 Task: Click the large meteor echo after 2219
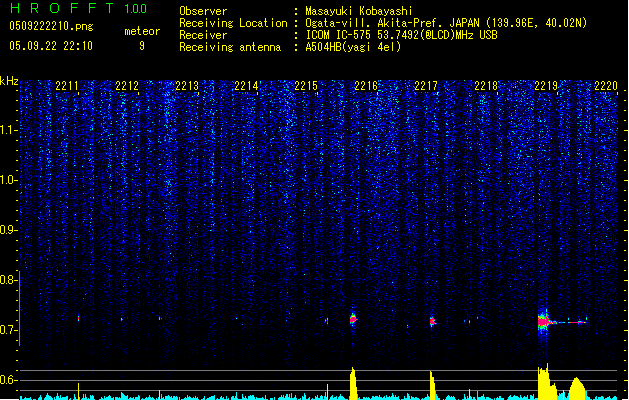click(x=544, y=322)
